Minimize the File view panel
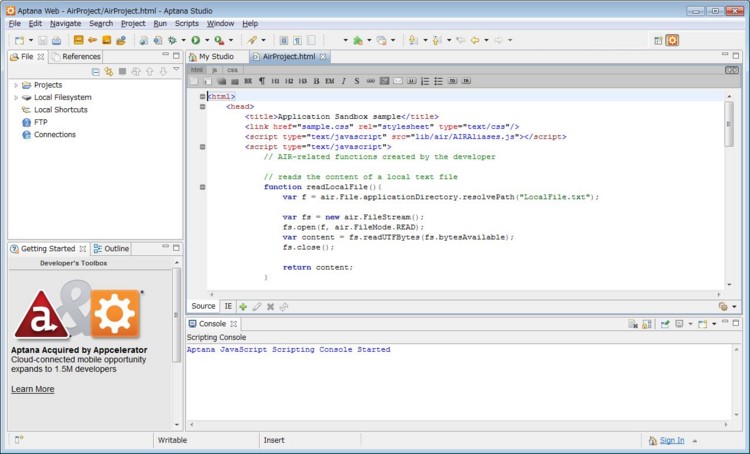The width and height of the screenshot is (750, 454). click(x=165, y=55)
